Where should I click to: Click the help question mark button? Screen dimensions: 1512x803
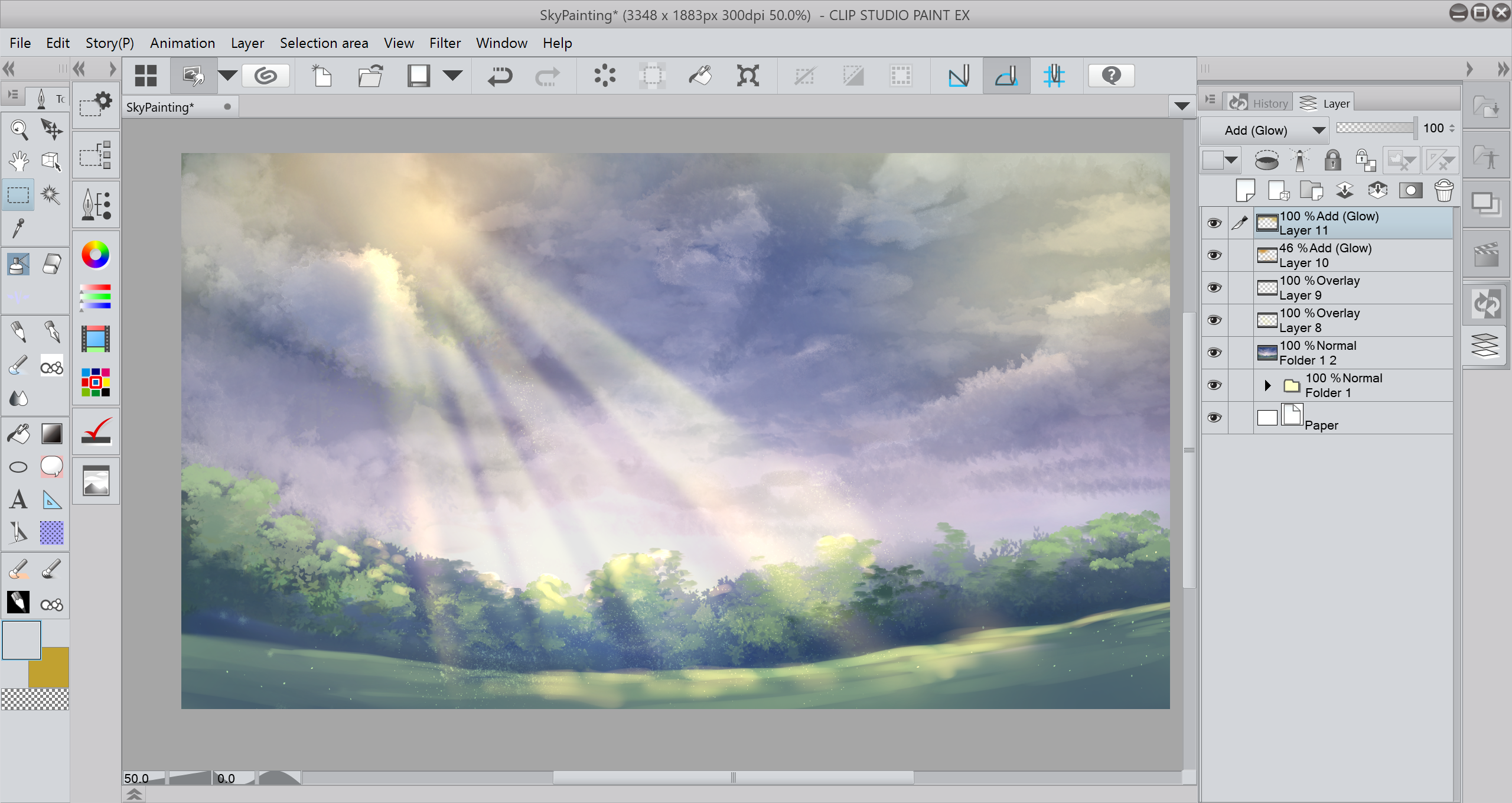[1111, 76]
